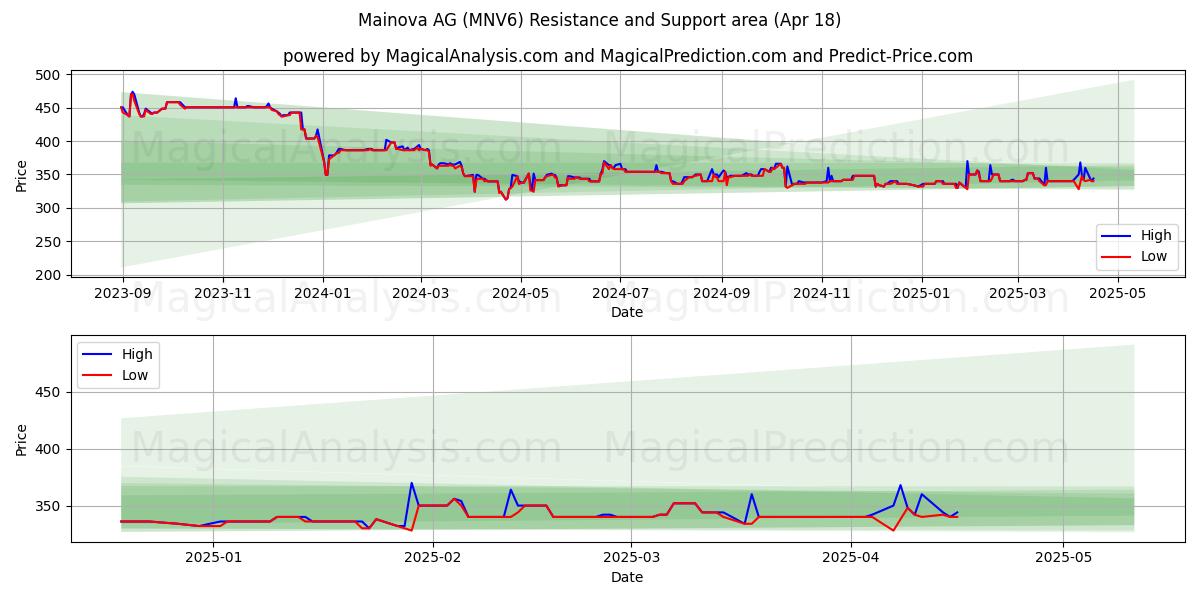Click 'Low' in the lower chart legend

pos(135,375)
